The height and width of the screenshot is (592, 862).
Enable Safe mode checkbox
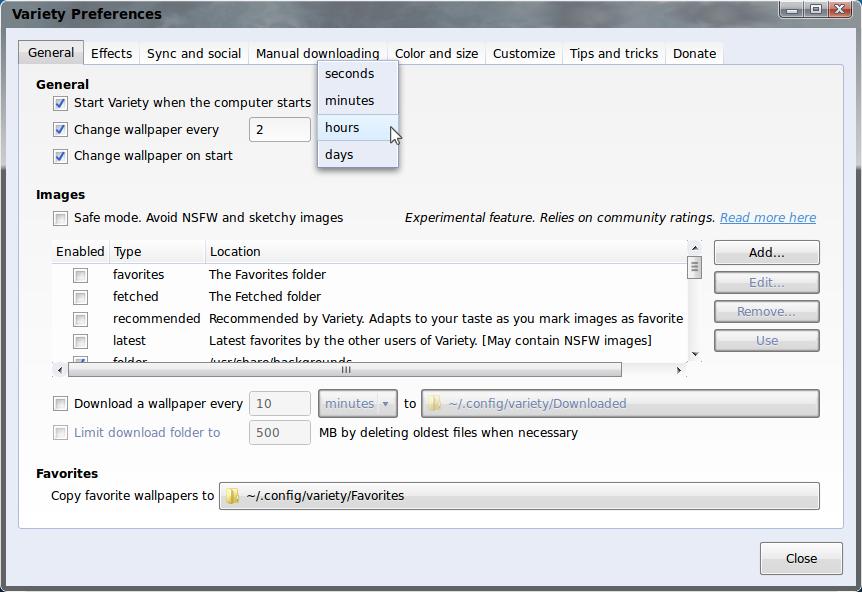pyautogui.click(x=61, y=218)
